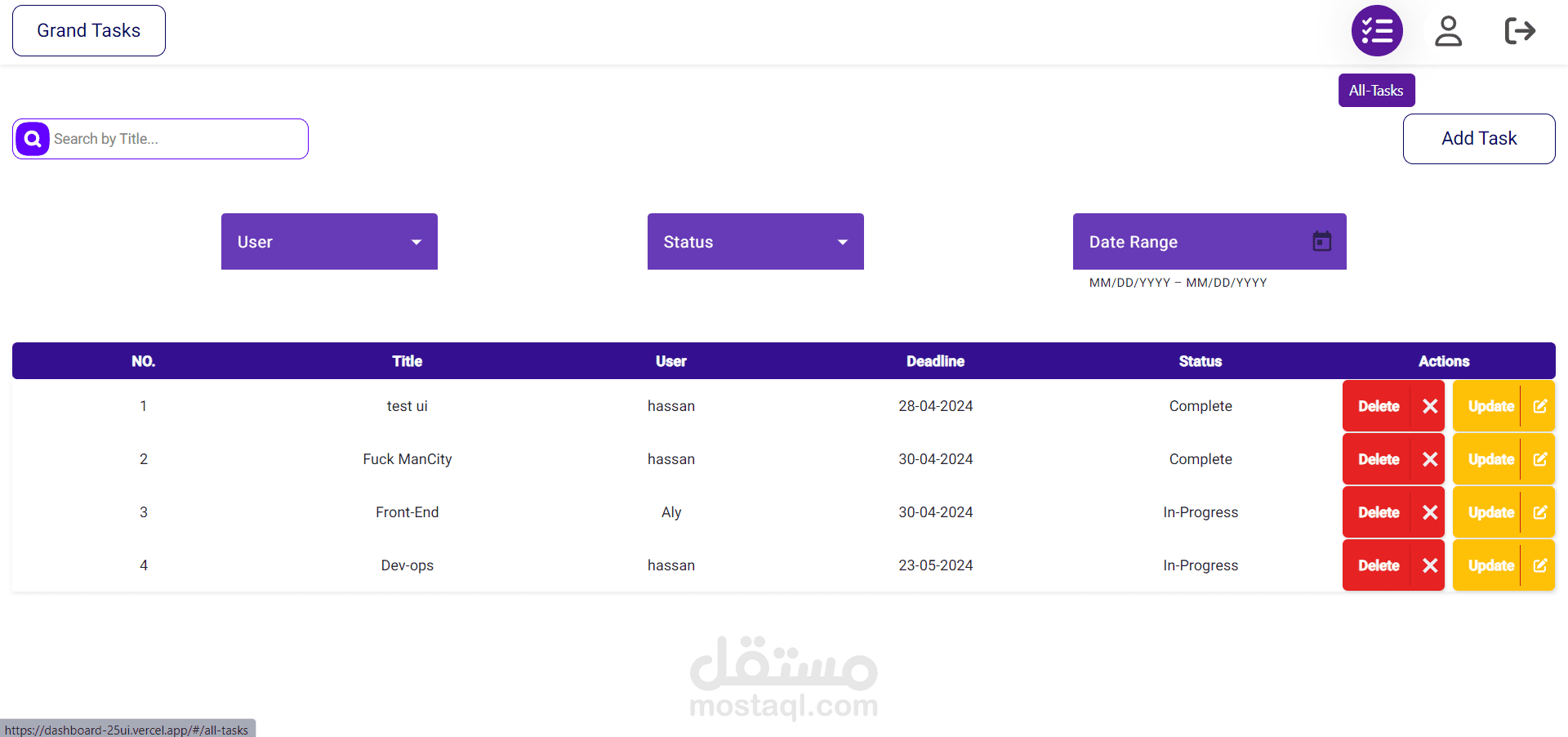Click deadline 23-05-2024 cell

pyautogui.click(x=936, y=565)
